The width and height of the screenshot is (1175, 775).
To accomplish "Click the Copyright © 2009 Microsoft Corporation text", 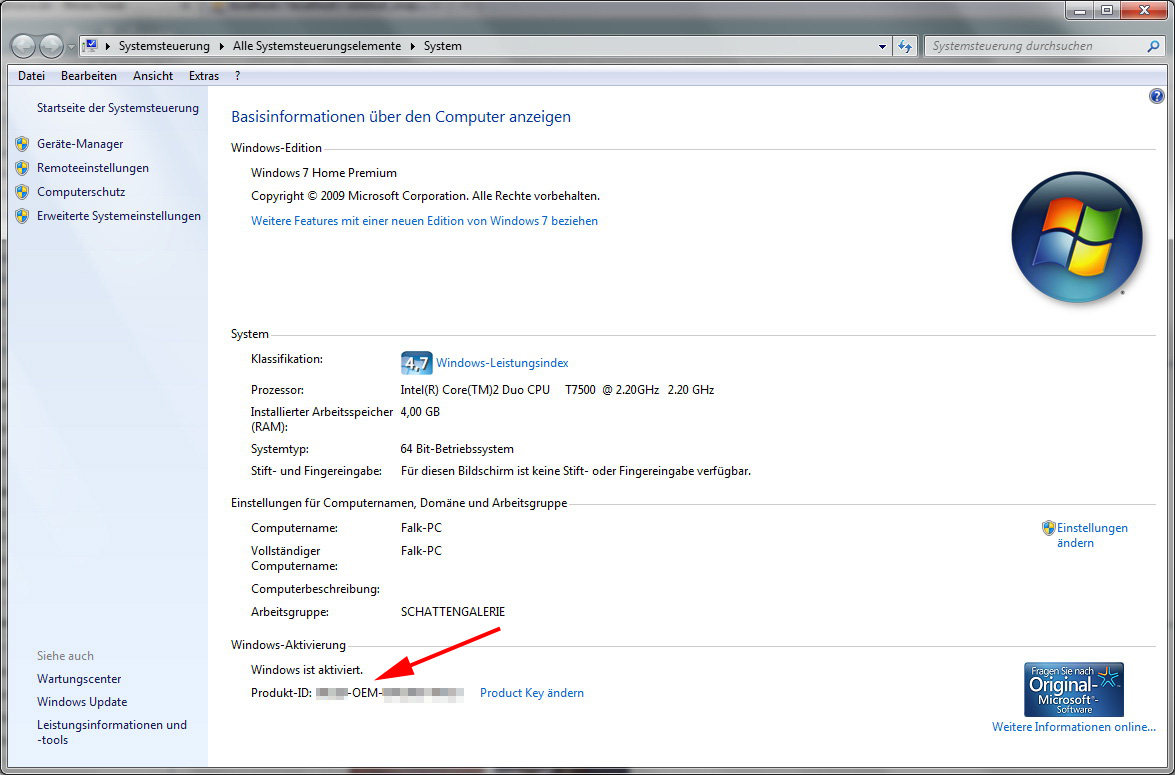I will pos(426,196).
